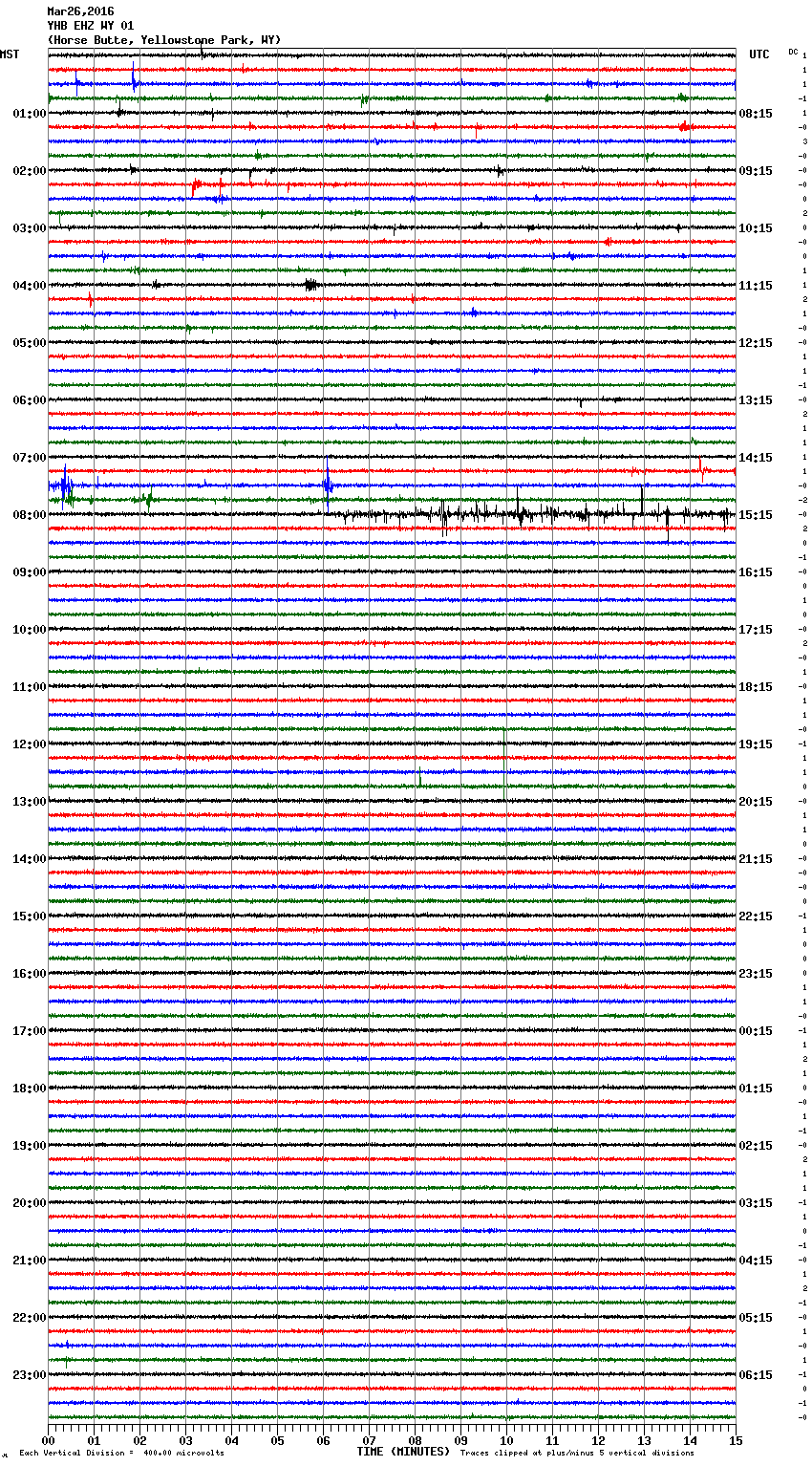Click the '(Horse Butte, Yellowstone Park, WY)' location title
The width and height of the screenshot is (812, 1466).
coord(164,40)
